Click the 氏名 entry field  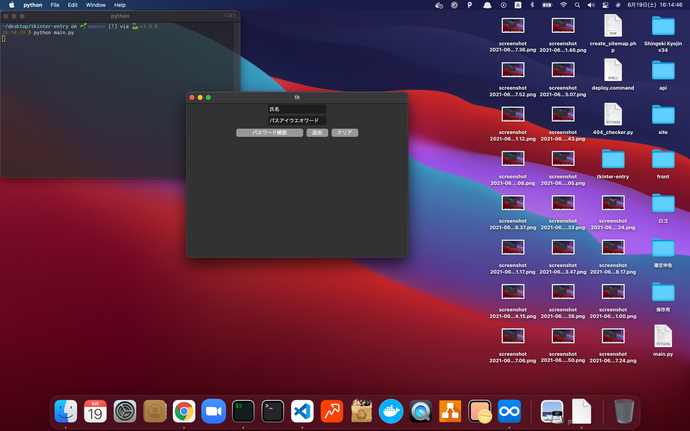(x=297, y=109)
